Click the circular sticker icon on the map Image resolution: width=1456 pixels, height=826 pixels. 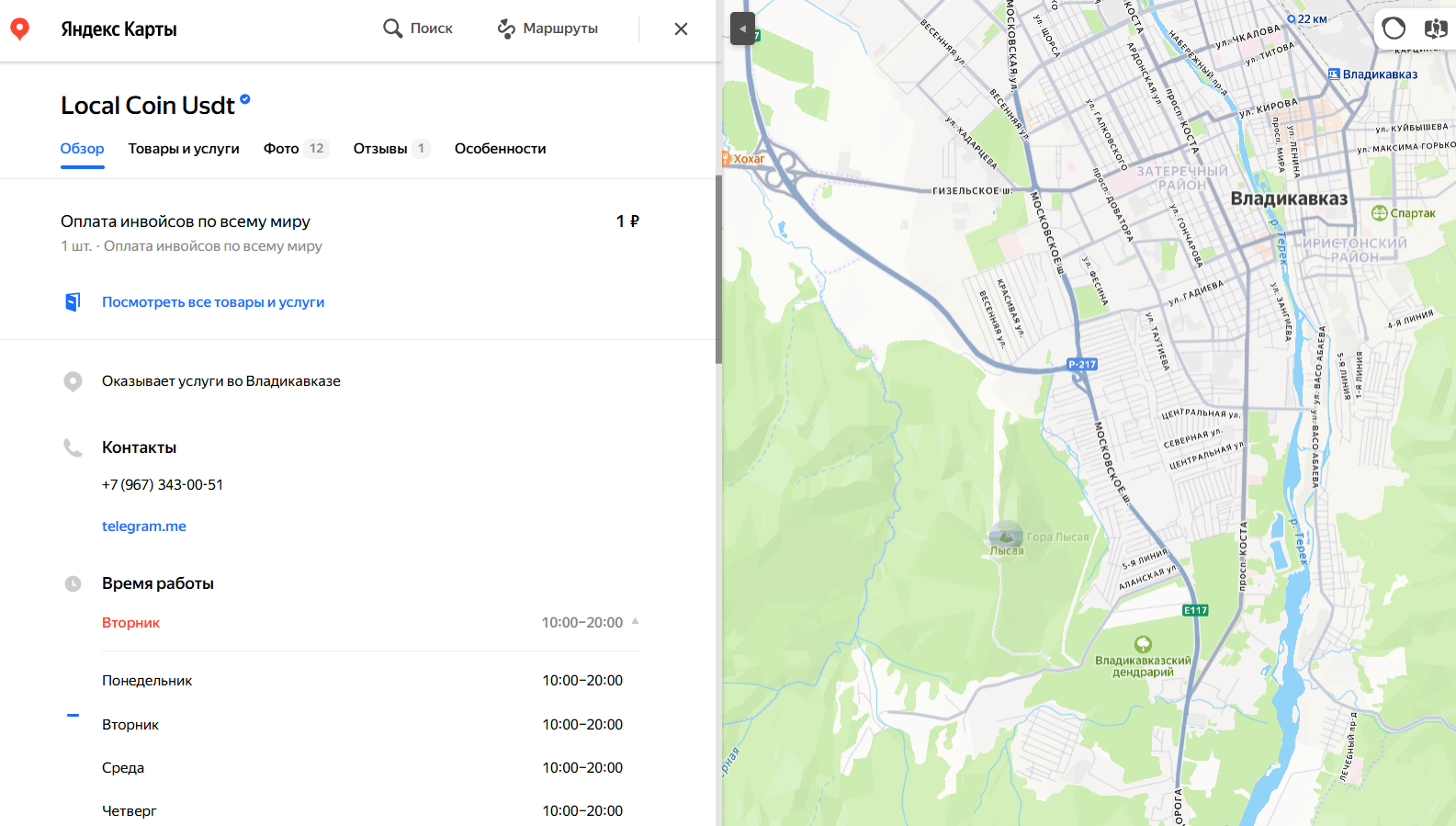coord(1394,28)
